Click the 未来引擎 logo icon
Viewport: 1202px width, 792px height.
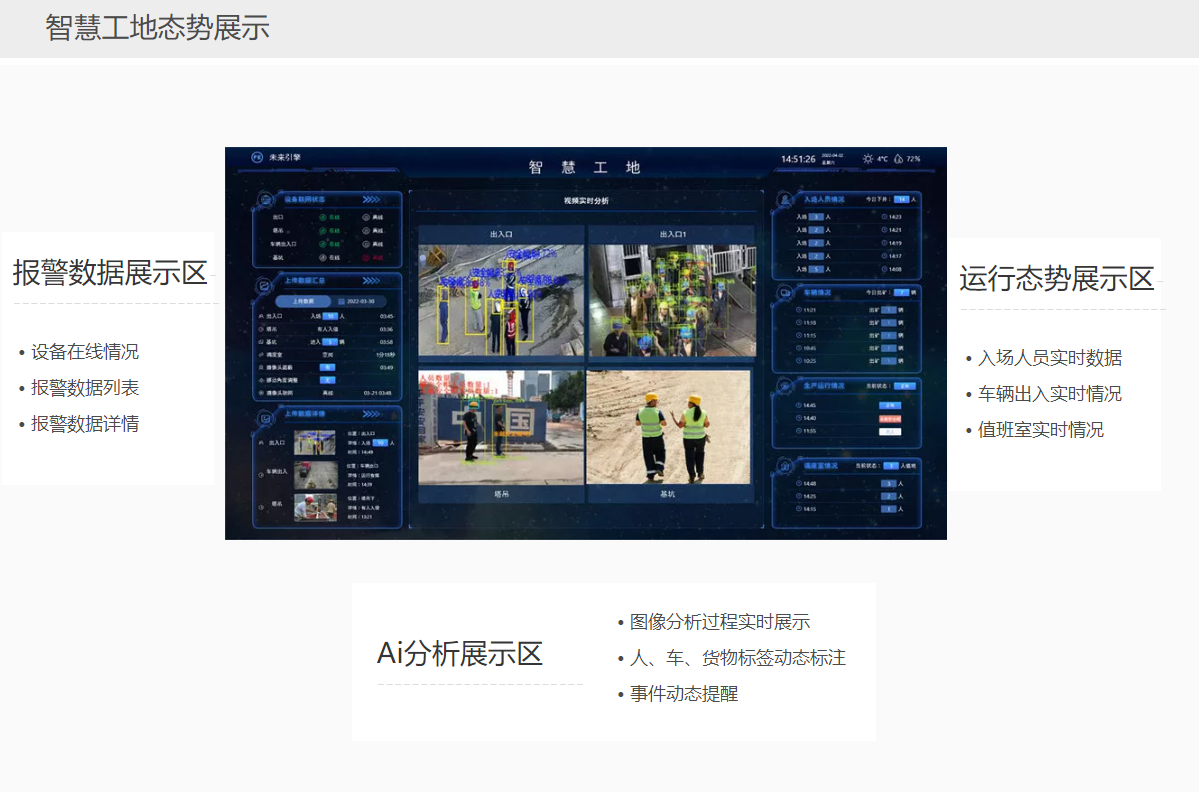(256, 157)
